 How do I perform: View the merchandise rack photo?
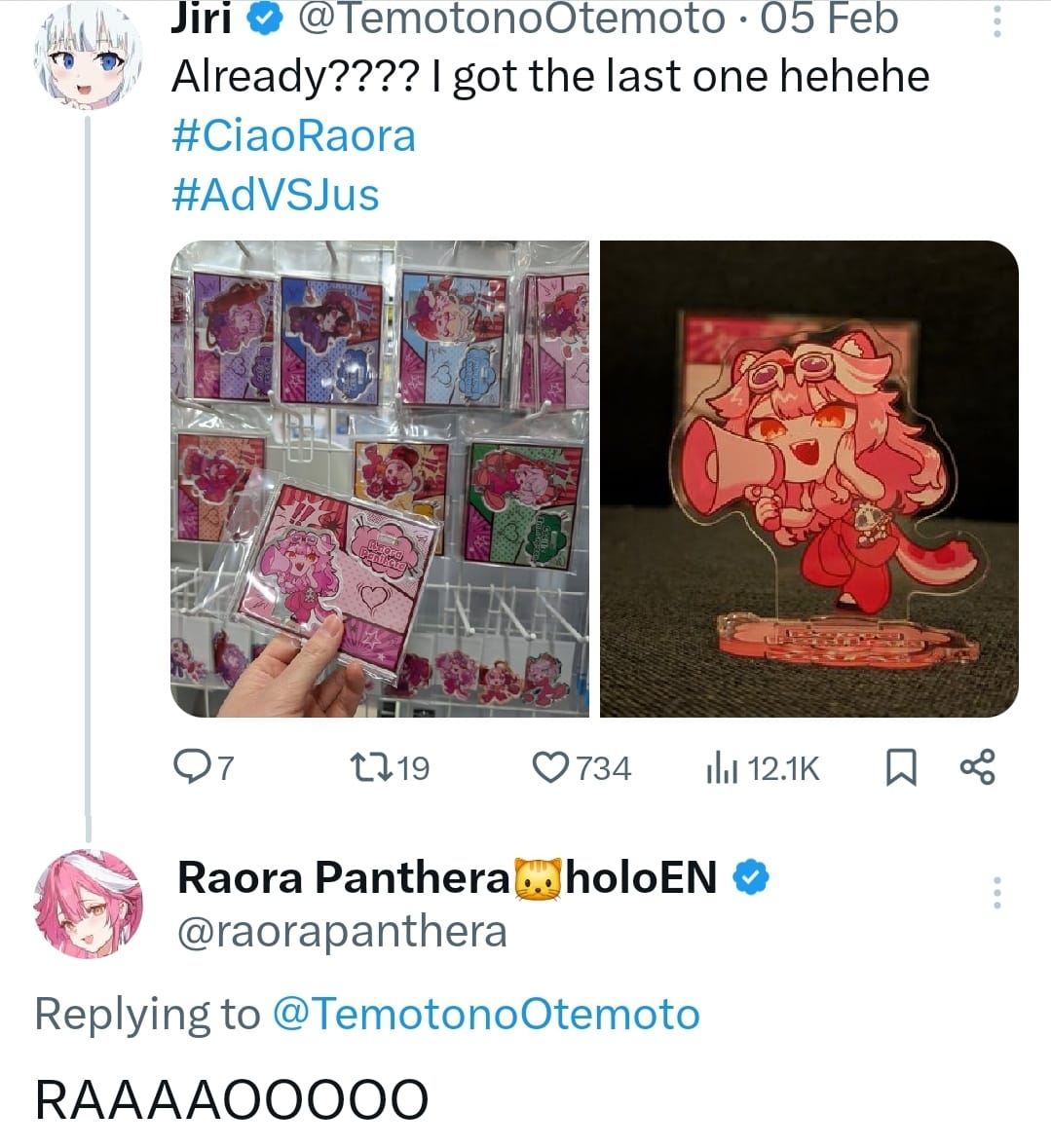[x=379, y=479]
